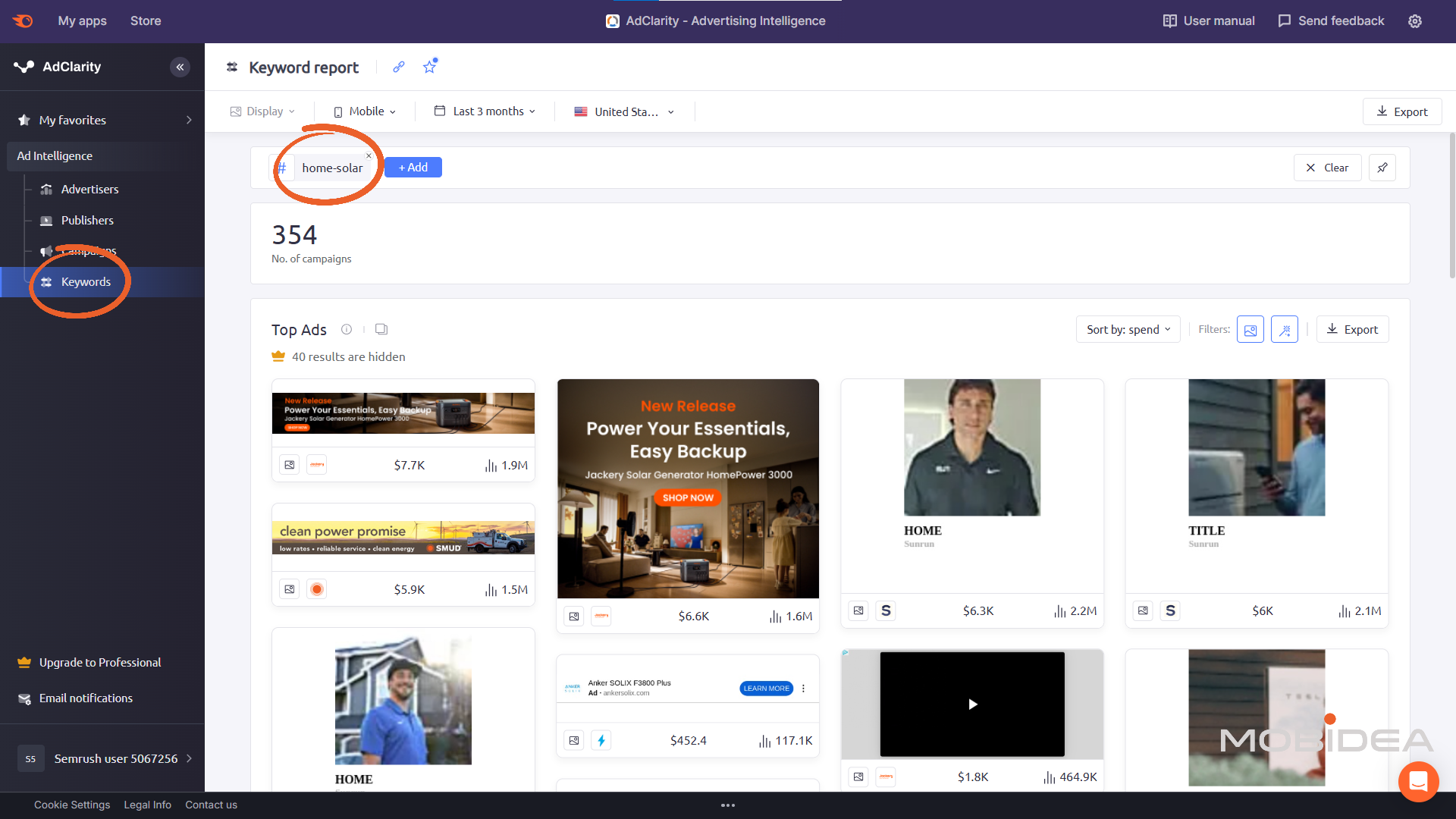The height and width of the screenshot is (819, 1456).
Task: Click the copy link icon beside Keyword report
Action: point(398,67)
